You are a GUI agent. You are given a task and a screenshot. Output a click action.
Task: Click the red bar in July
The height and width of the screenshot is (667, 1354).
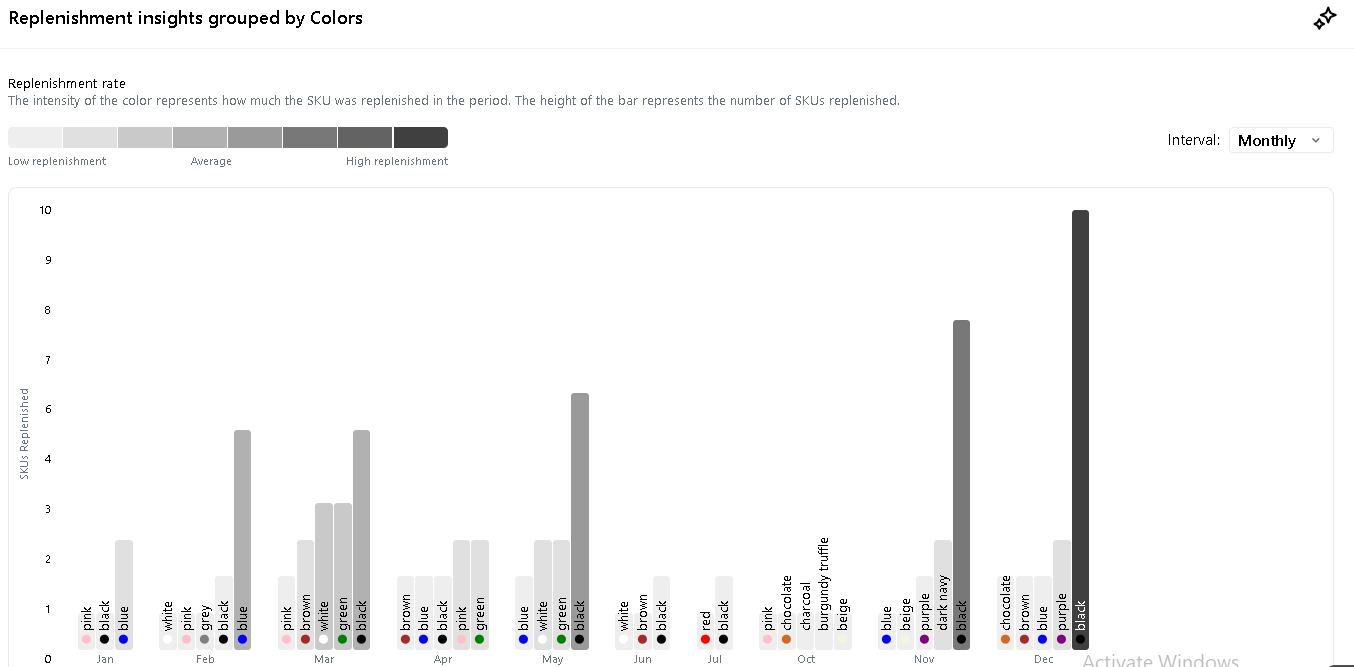coord(705,630)
